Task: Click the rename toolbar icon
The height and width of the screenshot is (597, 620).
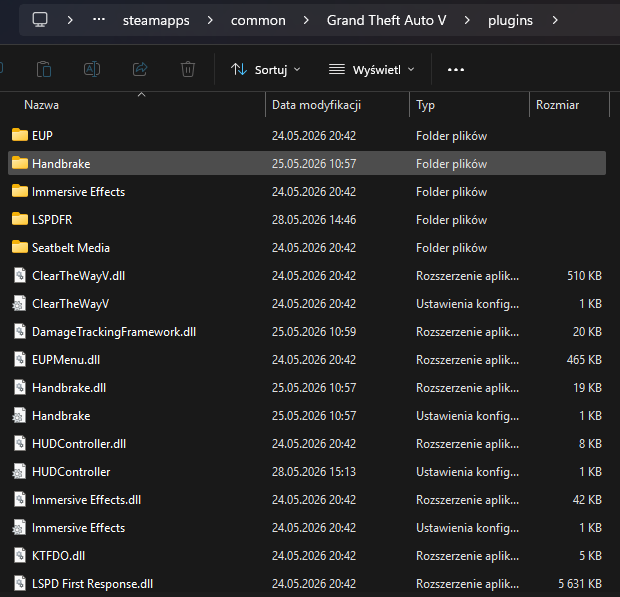Action: pyautogui.click(x=92, y=70)
